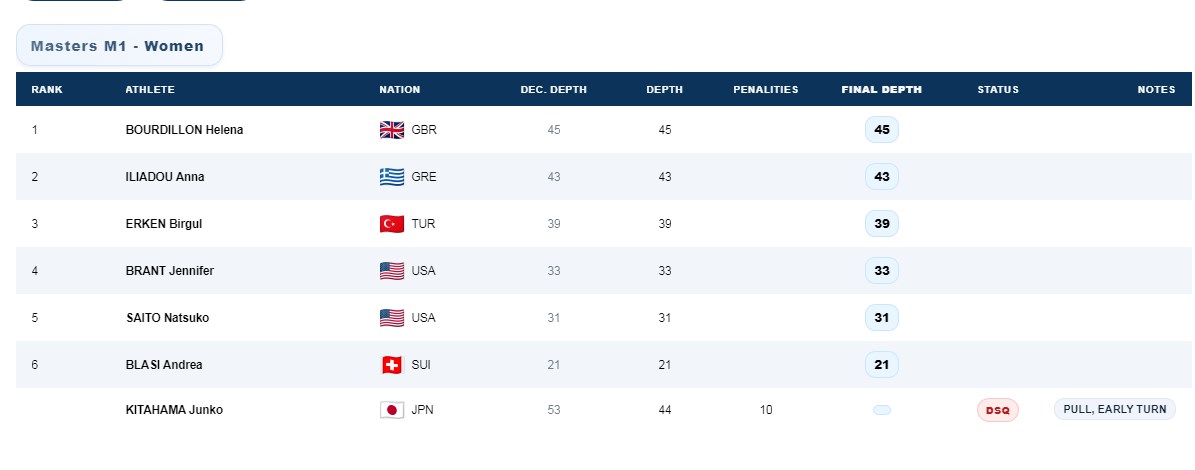Click the Turkey flag icon
This screenshot has height=470, width=1195.
(x=392, y=224)
